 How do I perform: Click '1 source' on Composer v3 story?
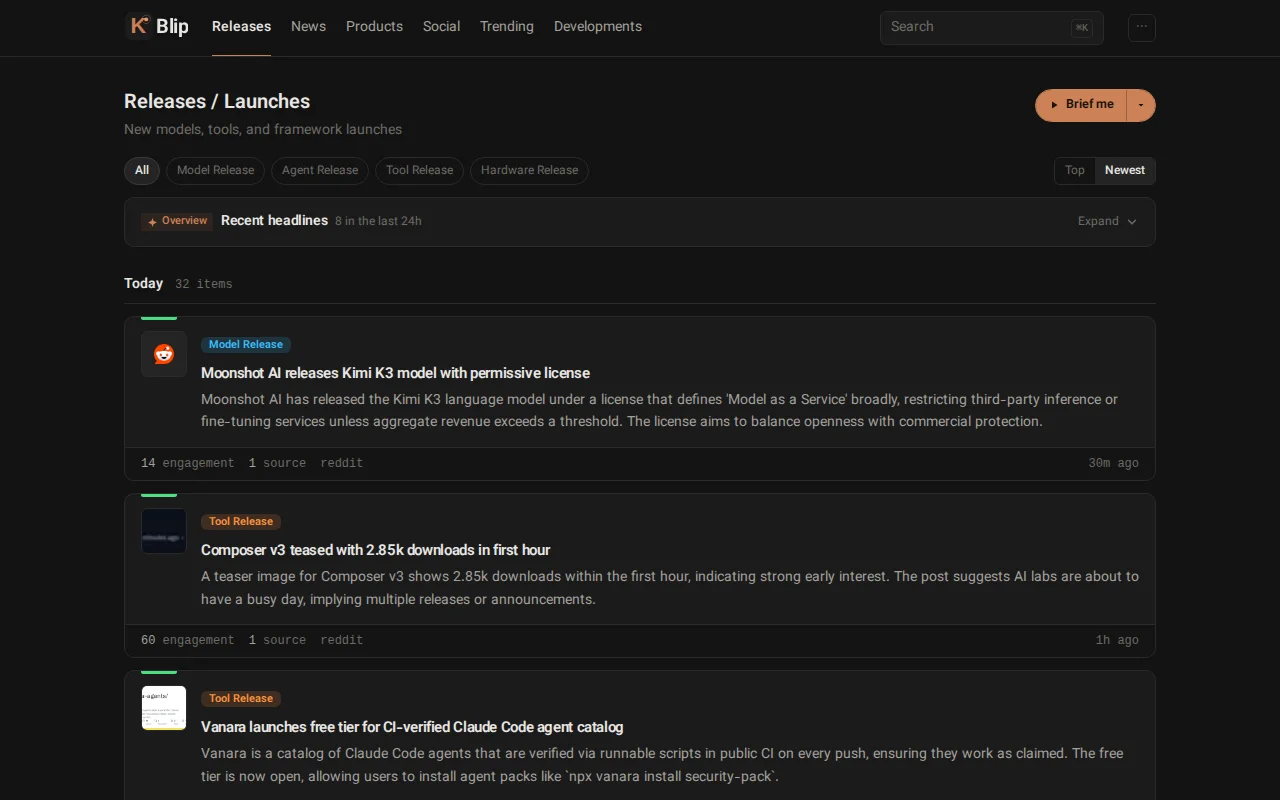[x=277, y=641]
